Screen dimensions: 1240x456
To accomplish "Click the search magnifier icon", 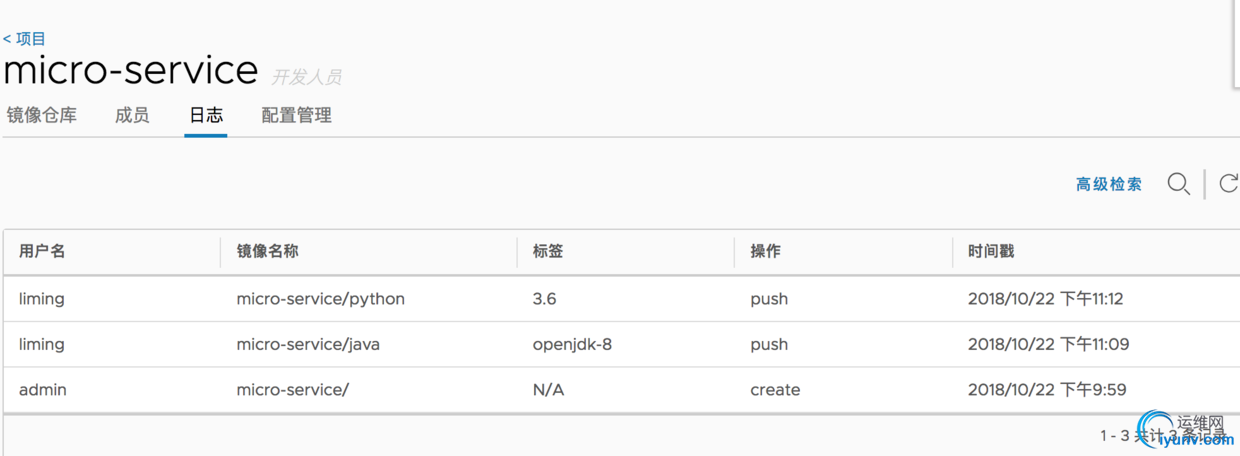I will pyautogui.click(x=1179, y=184).
